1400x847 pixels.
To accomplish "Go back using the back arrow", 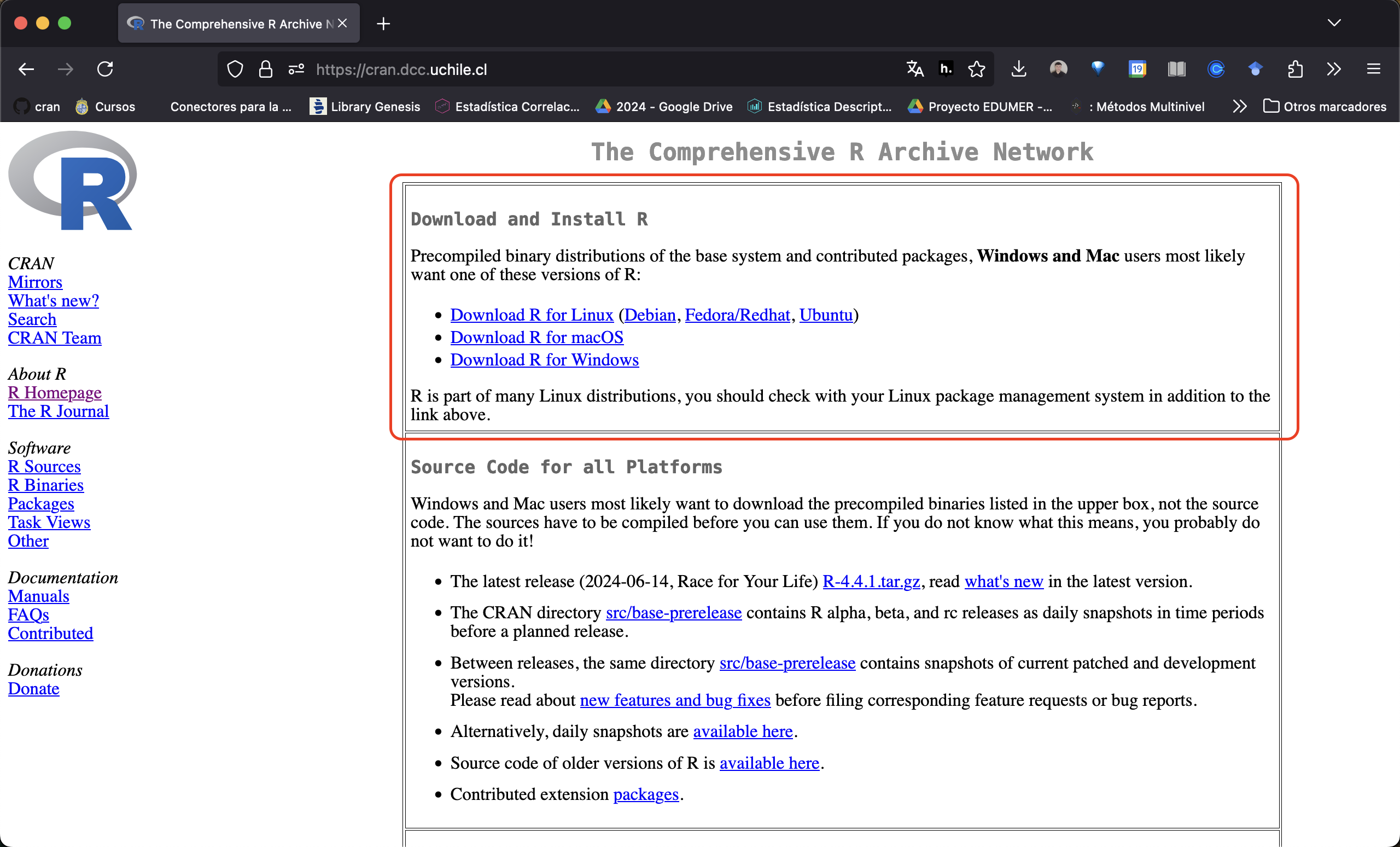I will tap(26, 69).
